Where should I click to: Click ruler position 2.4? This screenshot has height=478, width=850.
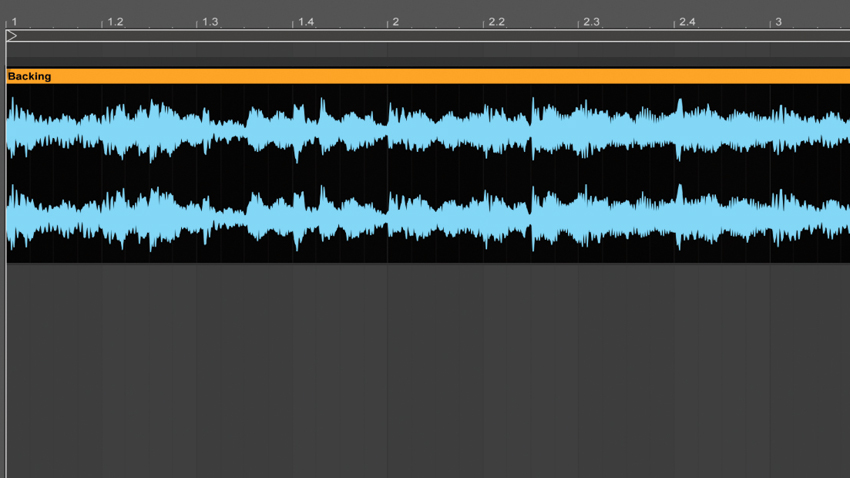click(687, 22)
